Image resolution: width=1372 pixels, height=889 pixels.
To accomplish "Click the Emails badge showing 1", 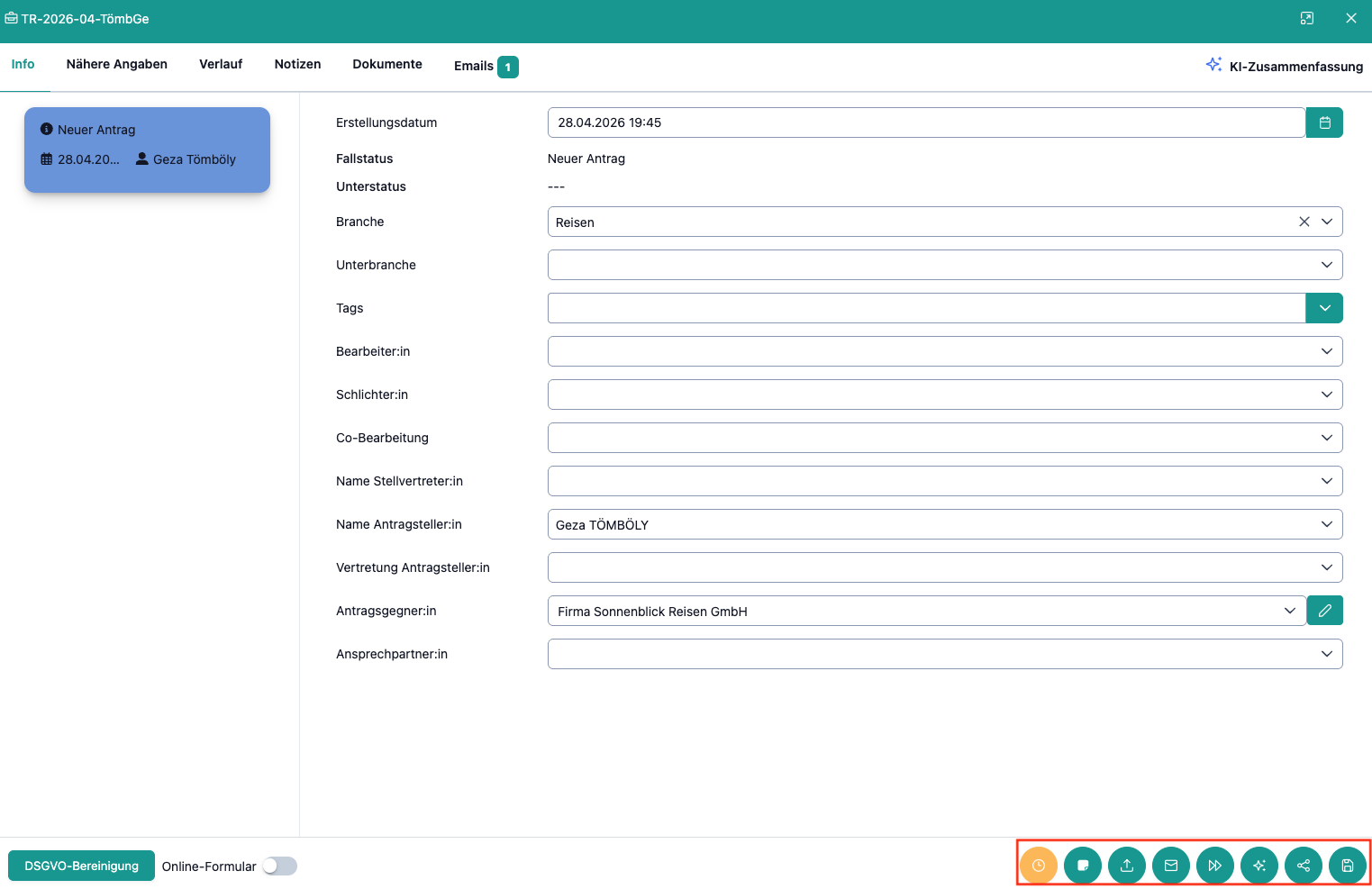I will click(x=508, y=67).
